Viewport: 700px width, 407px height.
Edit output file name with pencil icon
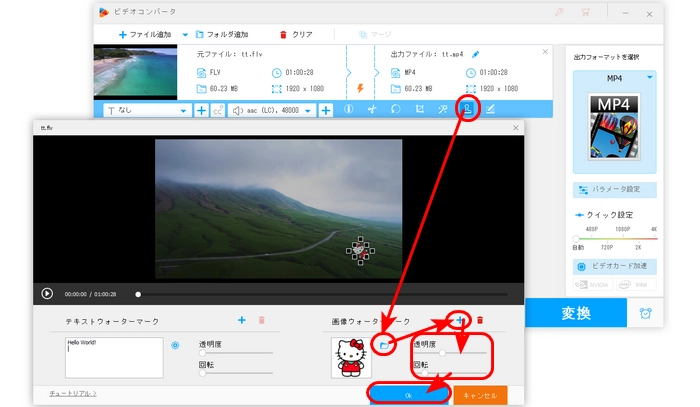click(x=476, y=54)
